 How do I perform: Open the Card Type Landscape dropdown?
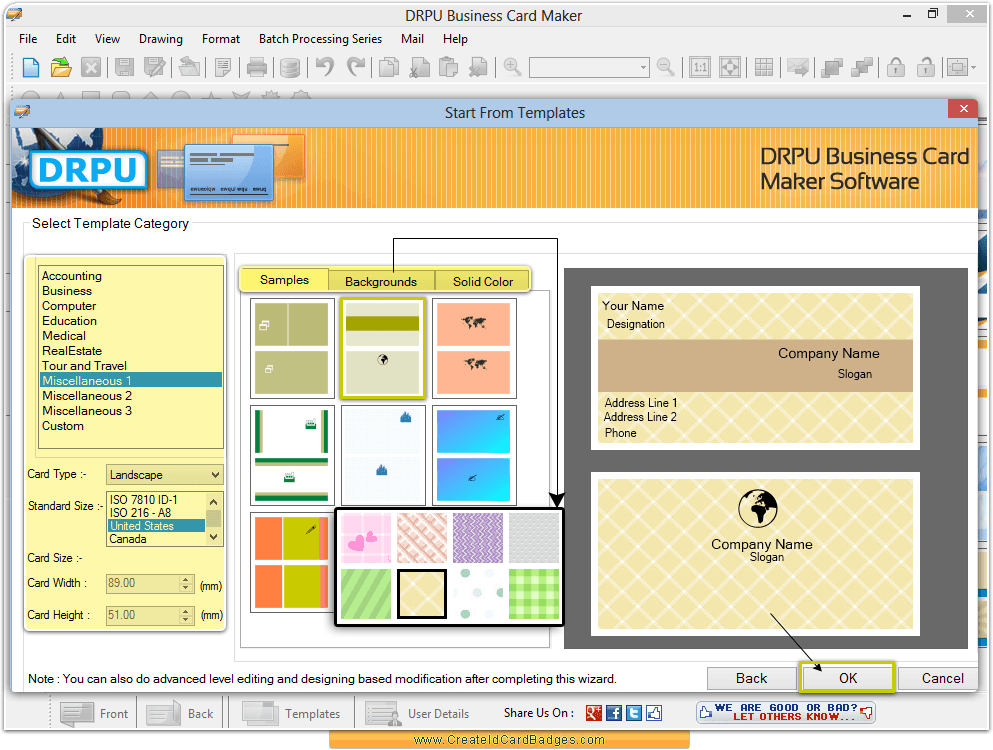[x=165, y=474]
